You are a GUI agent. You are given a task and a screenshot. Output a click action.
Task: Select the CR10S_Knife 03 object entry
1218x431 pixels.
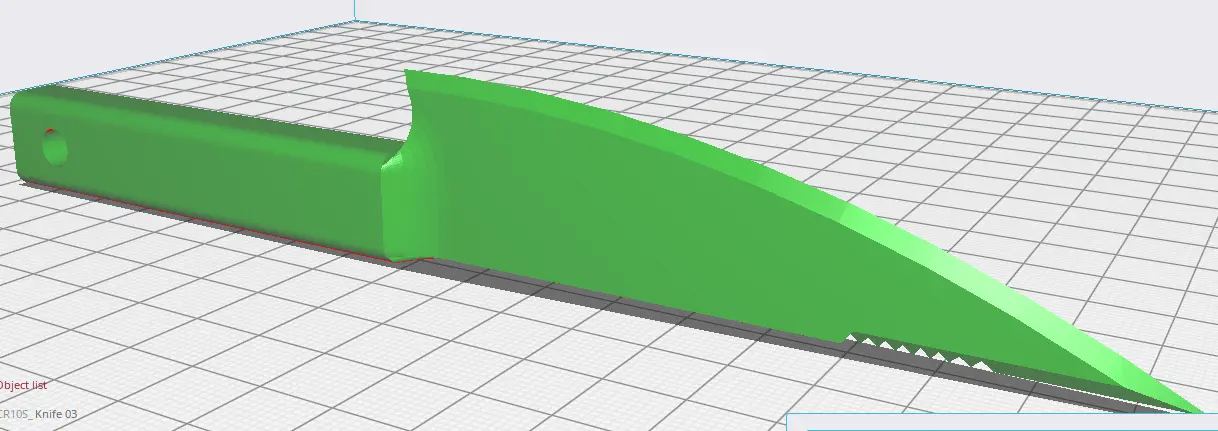pos(40,413)
